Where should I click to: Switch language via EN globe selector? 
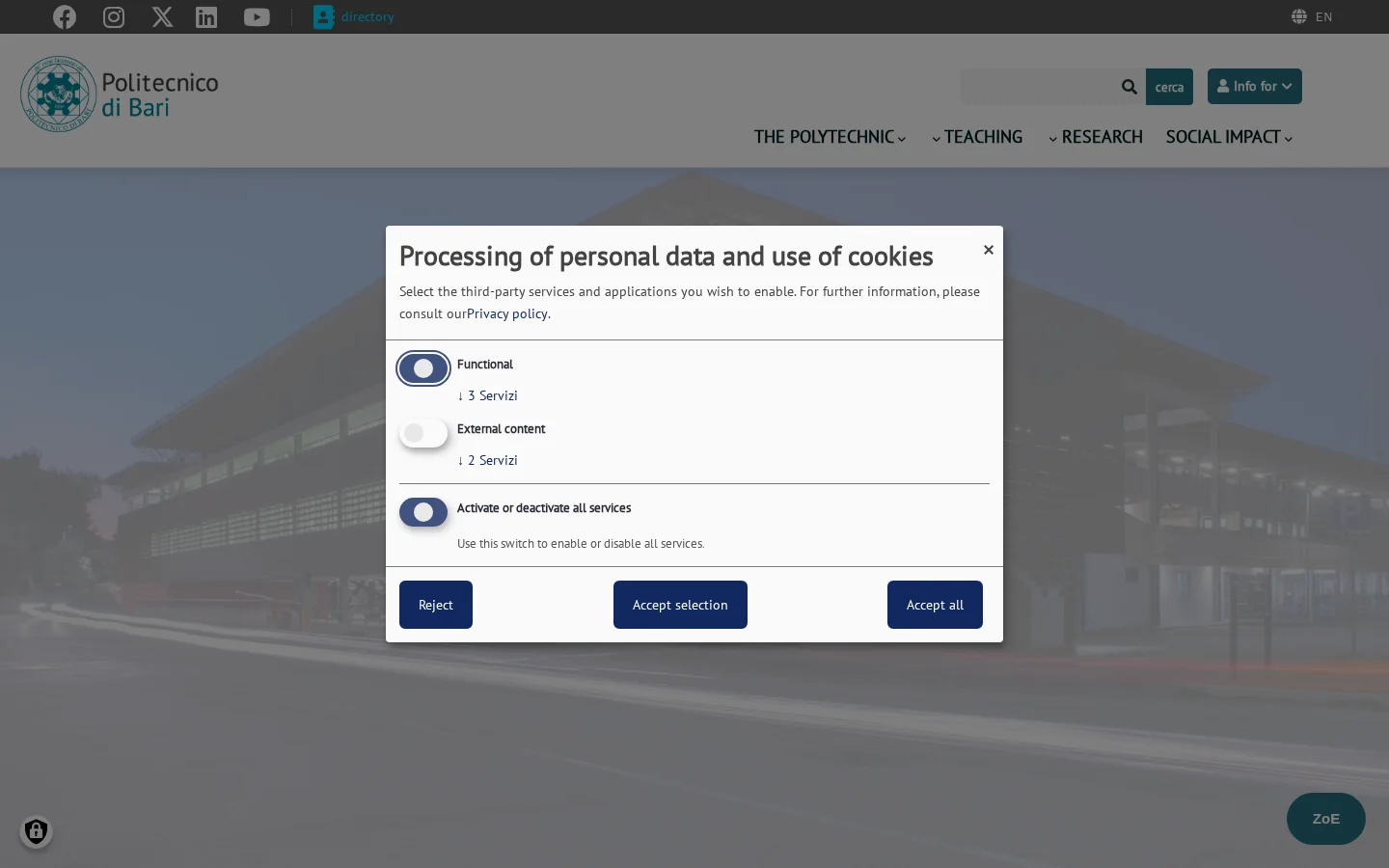(x=1312, y=16)
